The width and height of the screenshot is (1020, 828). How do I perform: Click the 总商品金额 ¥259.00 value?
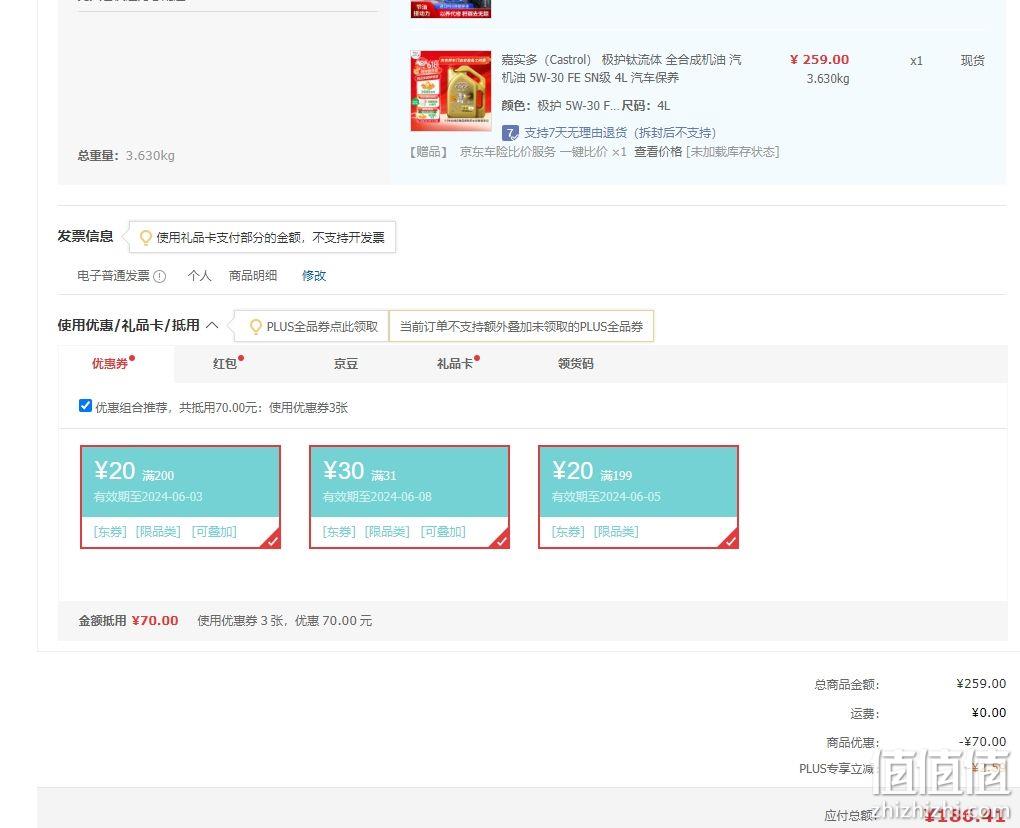[981, 684]
